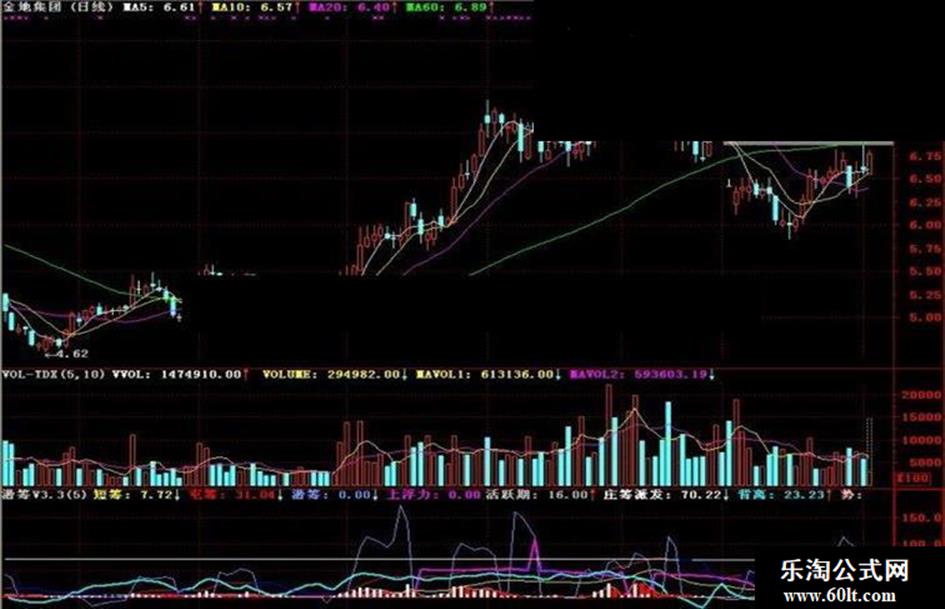Viewport: 945px width, 609px height.
Task: Click the red X100 volume scale box
Action: click(x=914, y=478)
